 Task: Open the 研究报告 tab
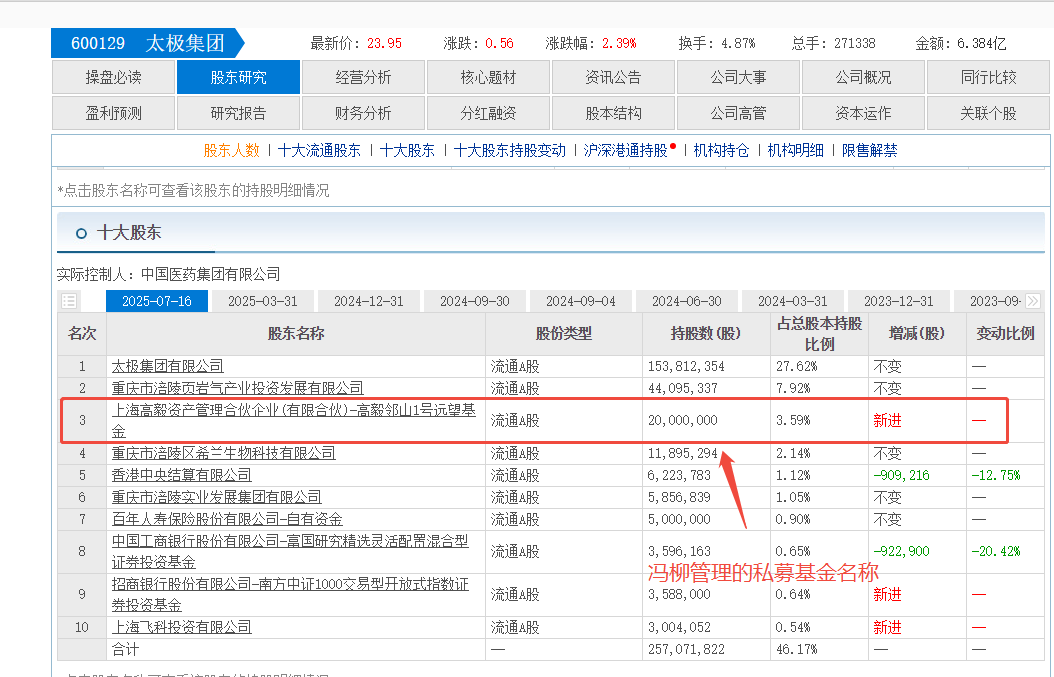(x=239, y=113)
